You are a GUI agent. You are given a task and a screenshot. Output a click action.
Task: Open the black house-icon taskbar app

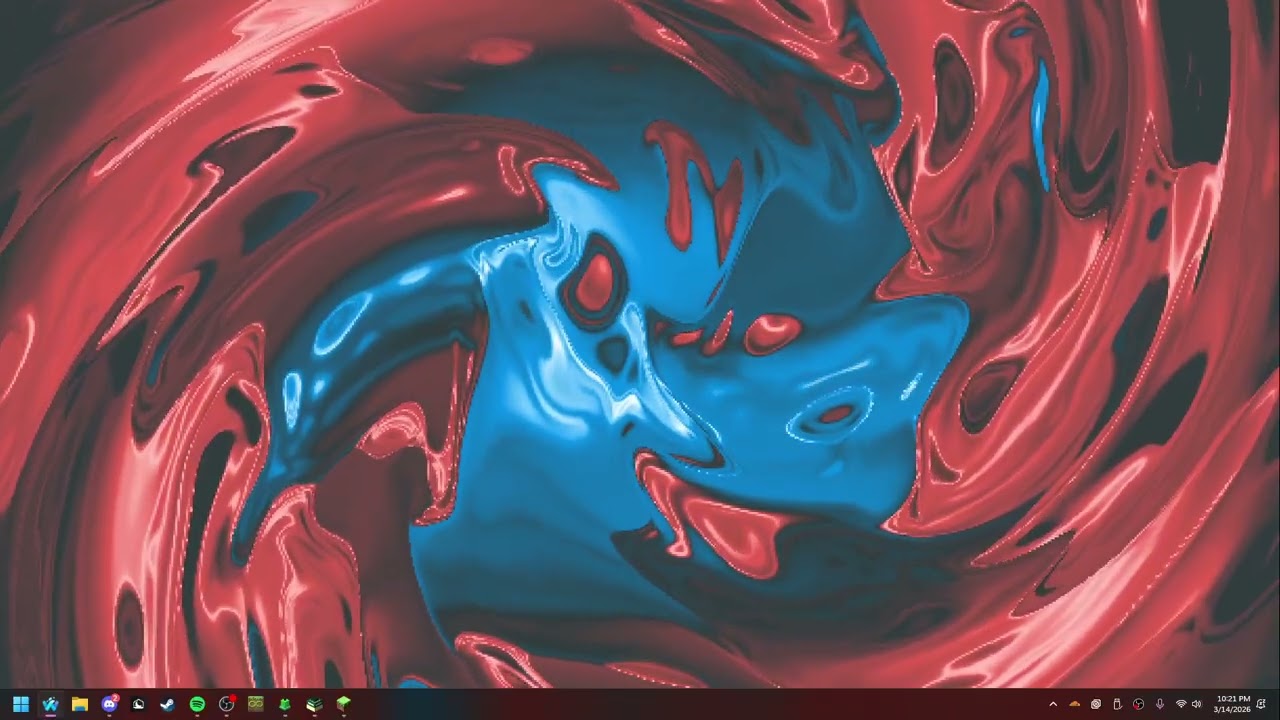pos(138,704)
